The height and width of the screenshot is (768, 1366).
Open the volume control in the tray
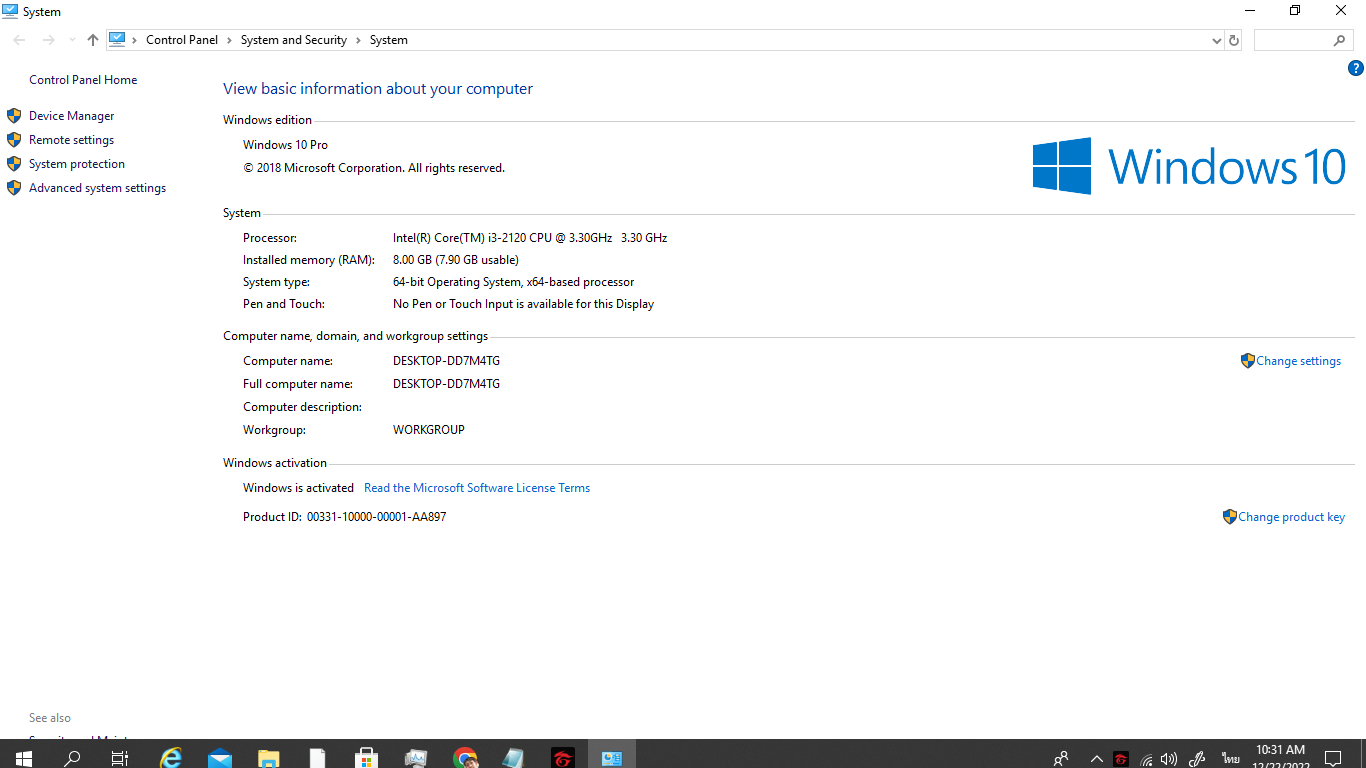(x=1169, y=759)
